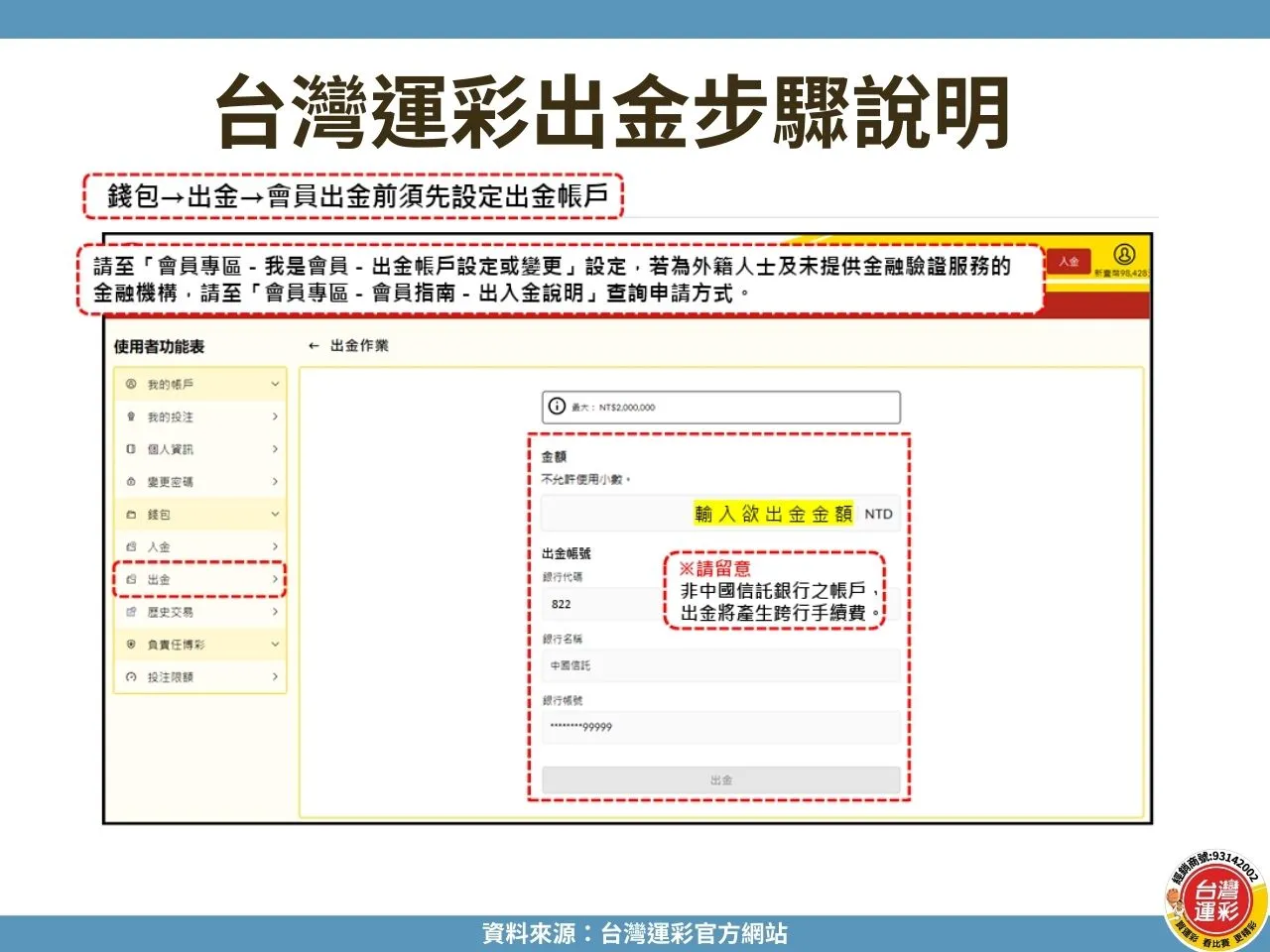Viewport: 1270px width, 952px height.
Task: Click the 錢包 wallet icon
Action: [131, 515]
